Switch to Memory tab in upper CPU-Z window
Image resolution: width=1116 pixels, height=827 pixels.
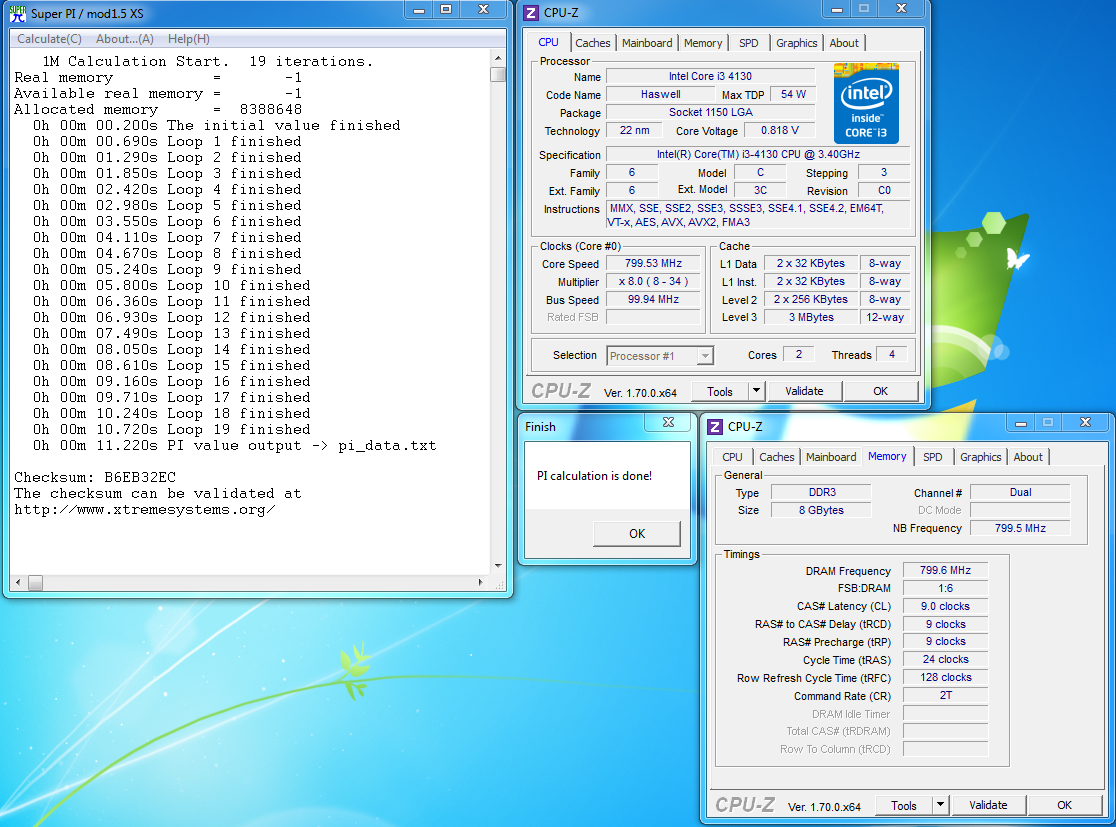(703, 43)
